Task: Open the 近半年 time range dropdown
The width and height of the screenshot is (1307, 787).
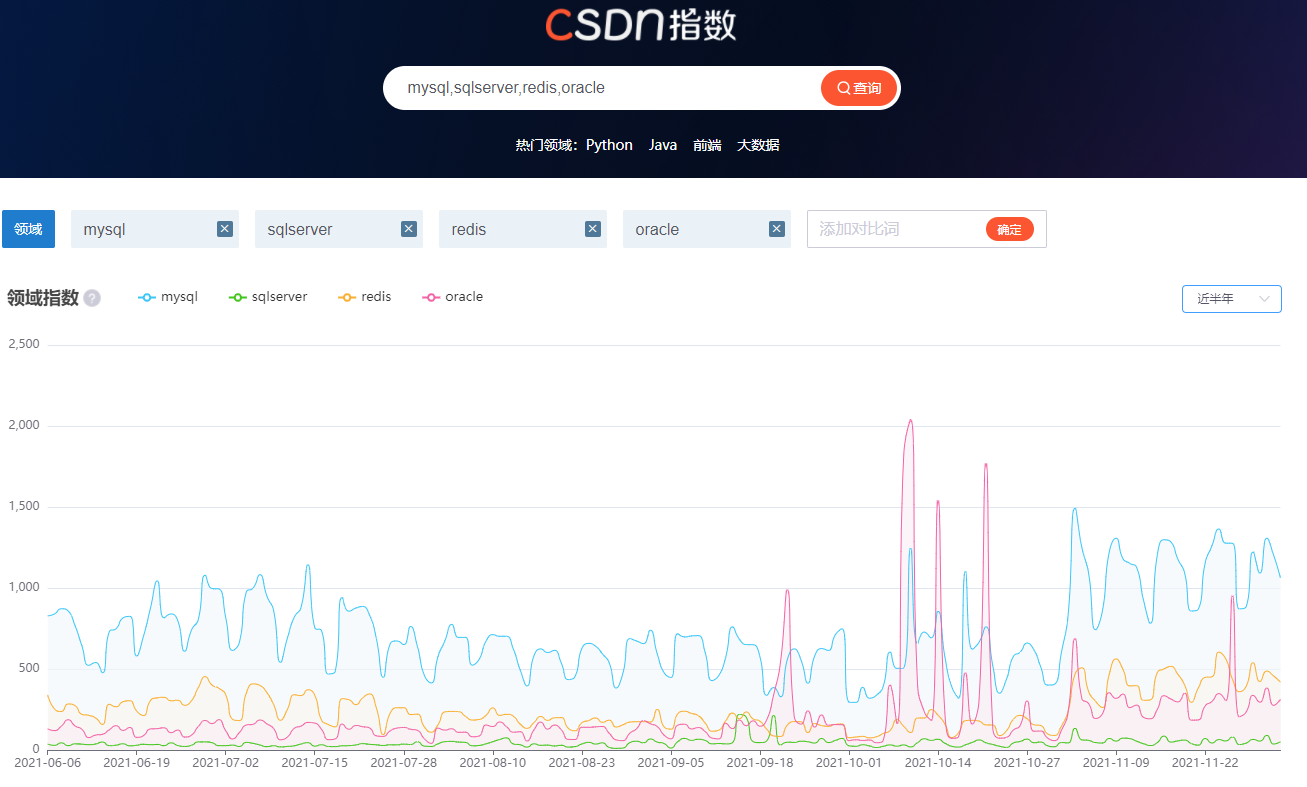Action: [x=1231, y=299]
